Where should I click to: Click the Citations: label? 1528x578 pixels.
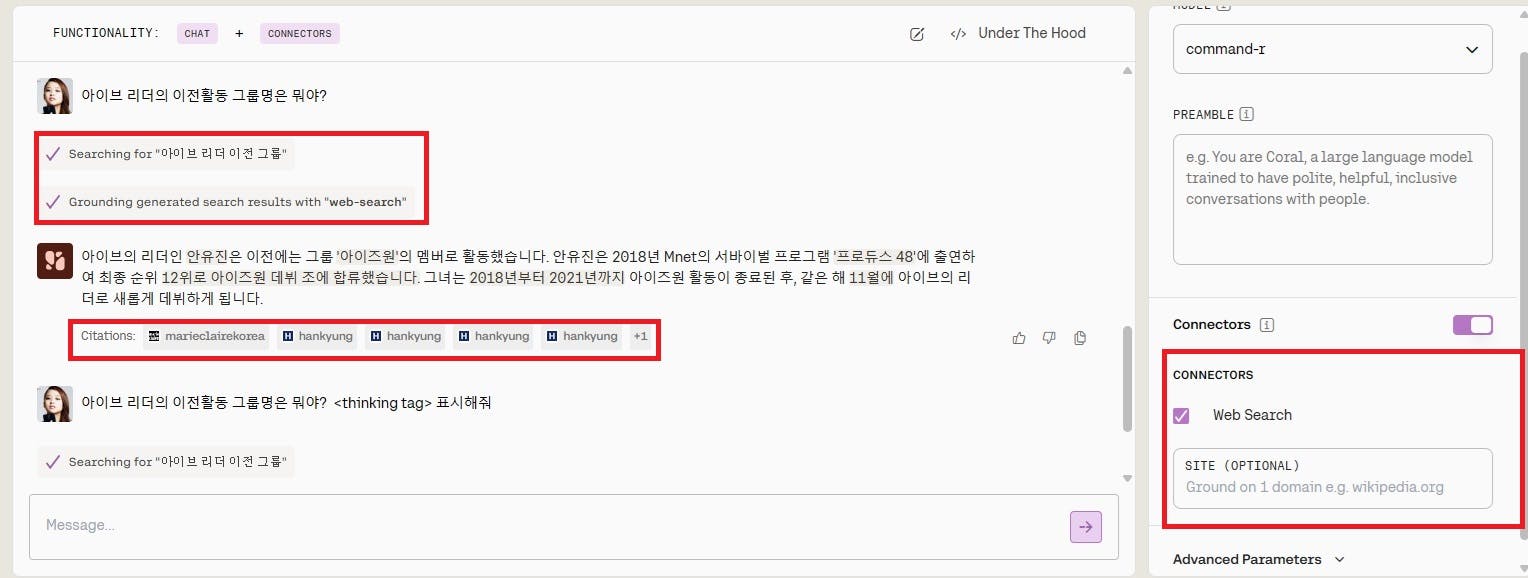(x=108, y=336)
